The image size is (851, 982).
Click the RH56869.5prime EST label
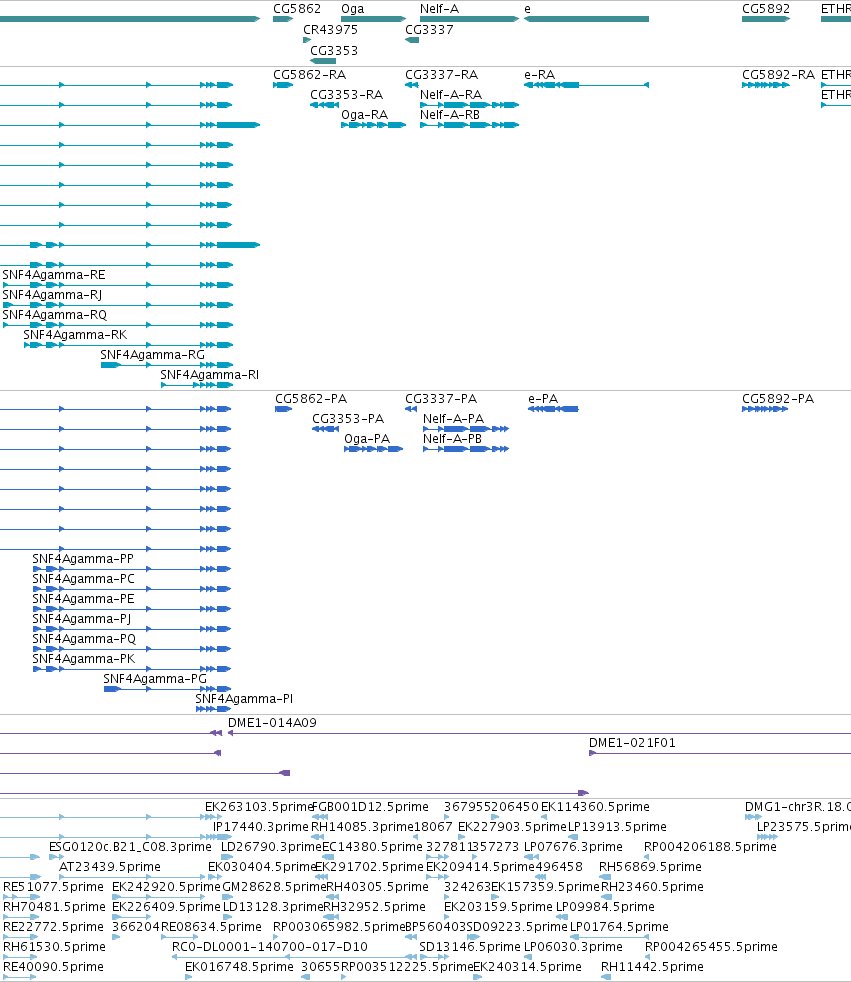(x=651, y=867)
